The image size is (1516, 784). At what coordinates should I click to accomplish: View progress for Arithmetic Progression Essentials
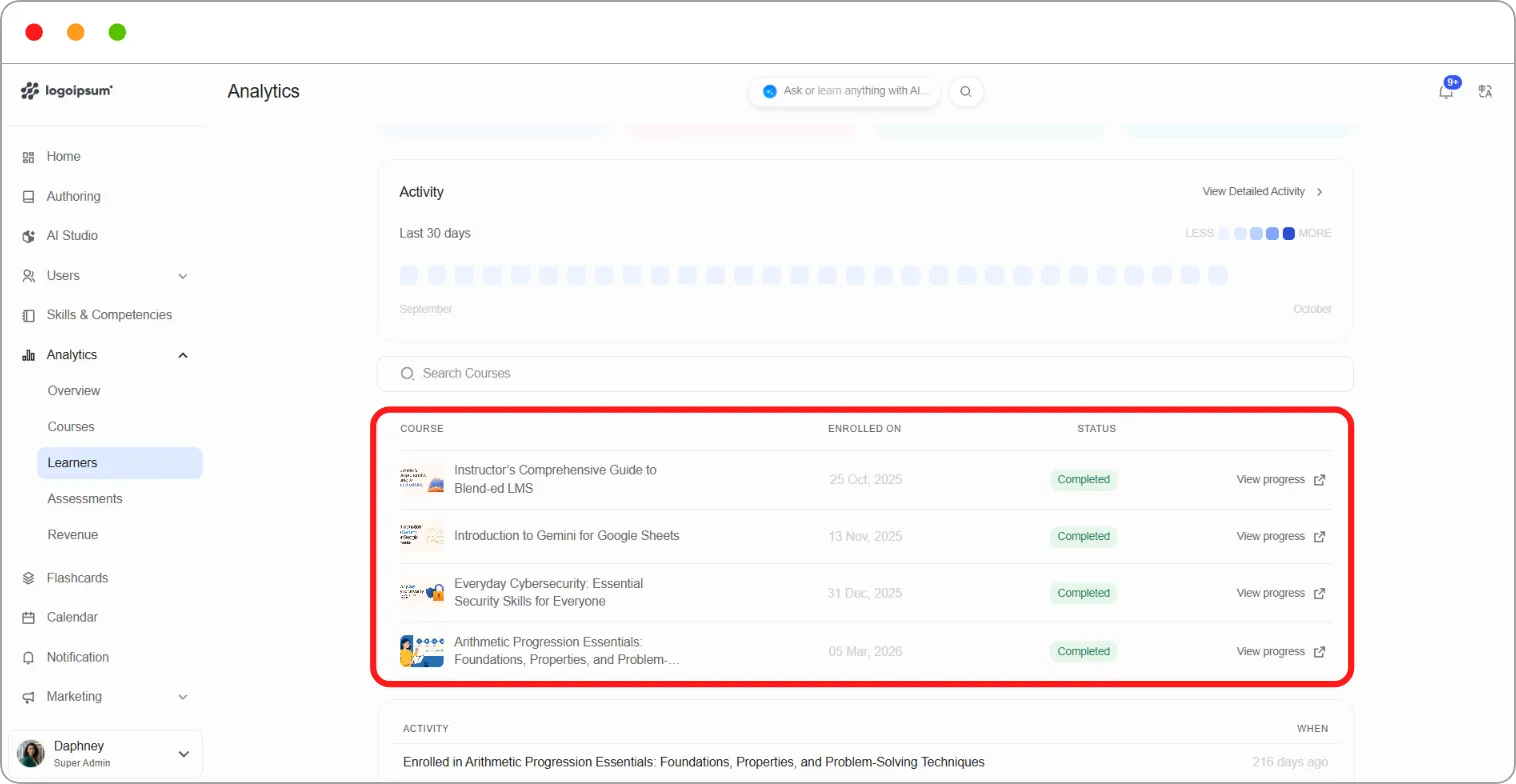pyautogui.click(x=1270, y=652)
